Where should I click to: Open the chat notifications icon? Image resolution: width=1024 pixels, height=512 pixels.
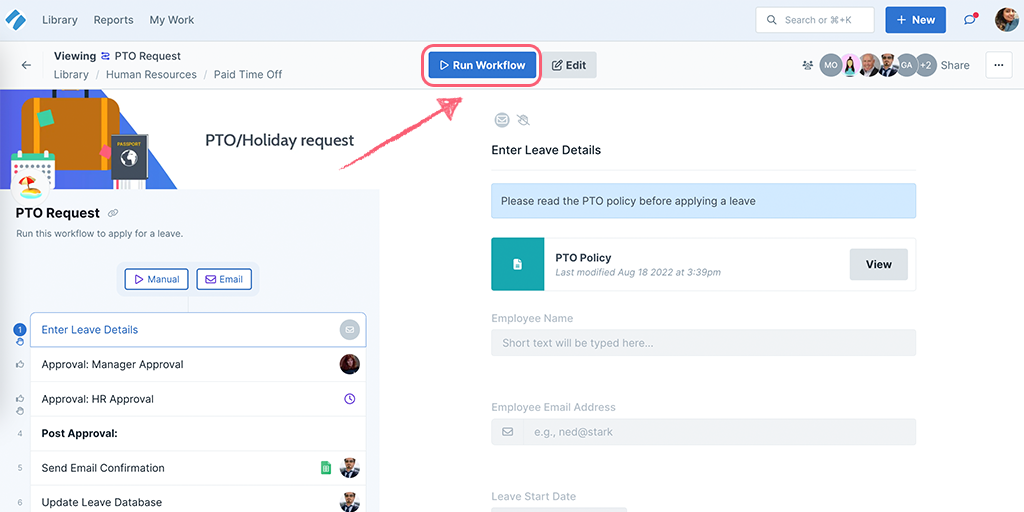point(970,20)
